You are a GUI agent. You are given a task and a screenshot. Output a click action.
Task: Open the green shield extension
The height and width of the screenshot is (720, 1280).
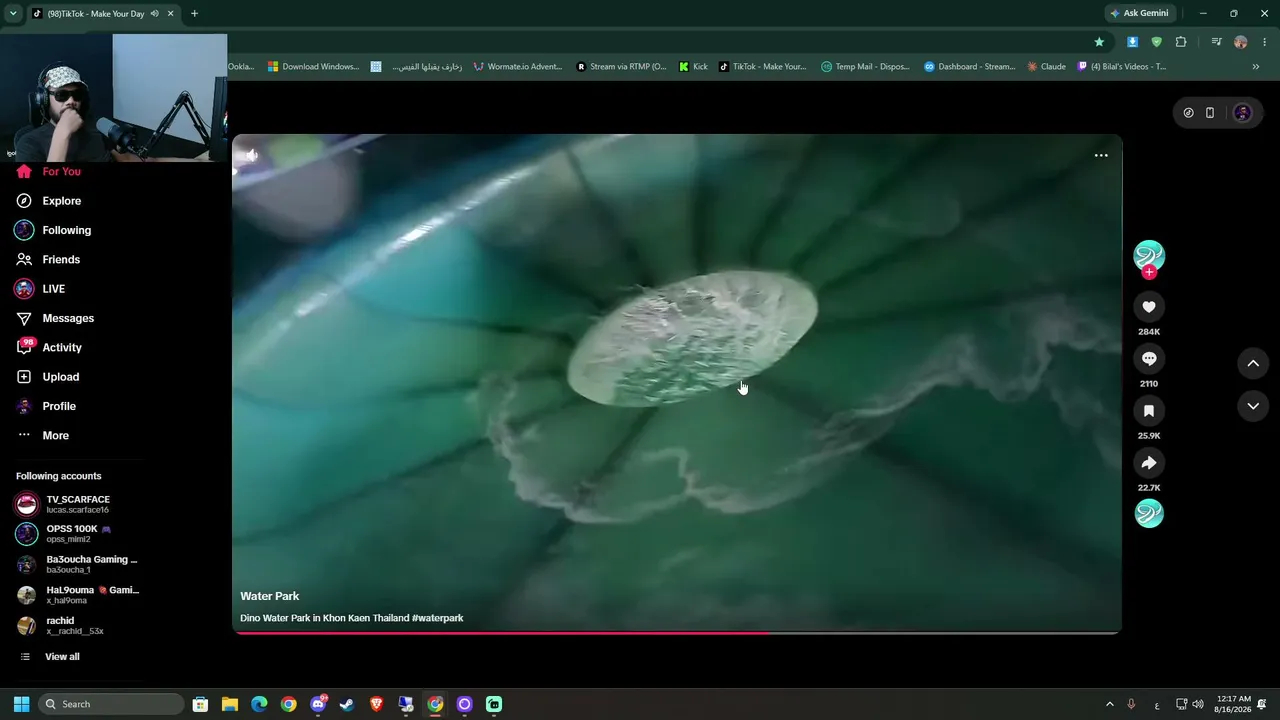1157,42
